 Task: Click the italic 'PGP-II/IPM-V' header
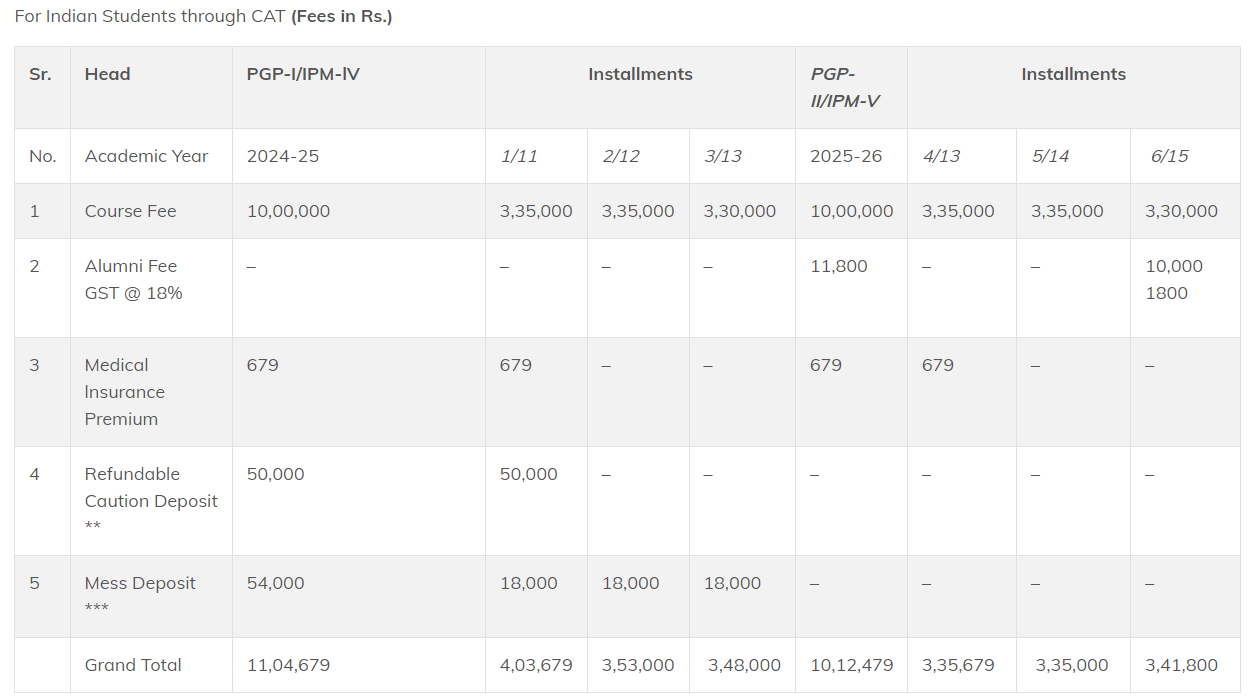tap(844, 87)
